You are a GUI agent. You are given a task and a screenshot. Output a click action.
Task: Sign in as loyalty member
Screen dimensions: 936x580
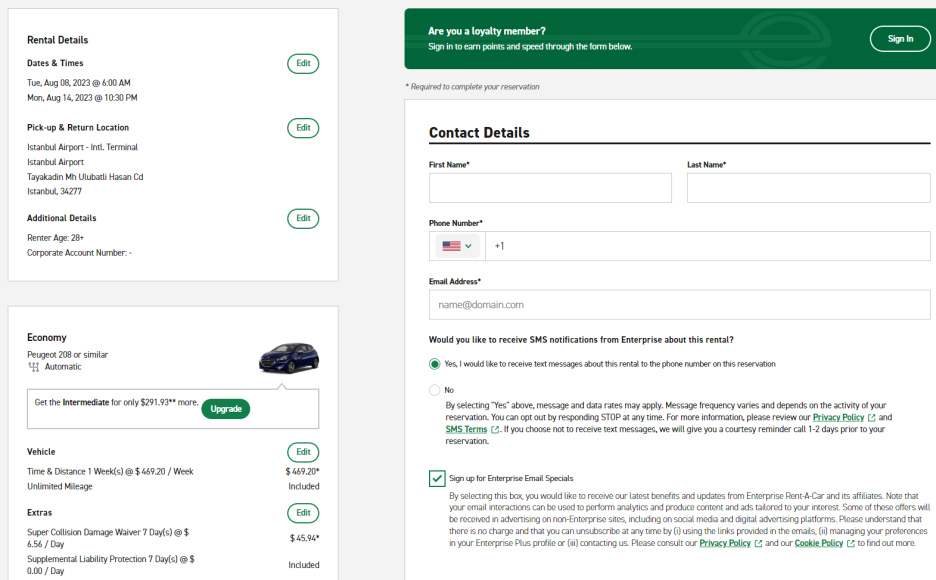click(x=900, y=39)
